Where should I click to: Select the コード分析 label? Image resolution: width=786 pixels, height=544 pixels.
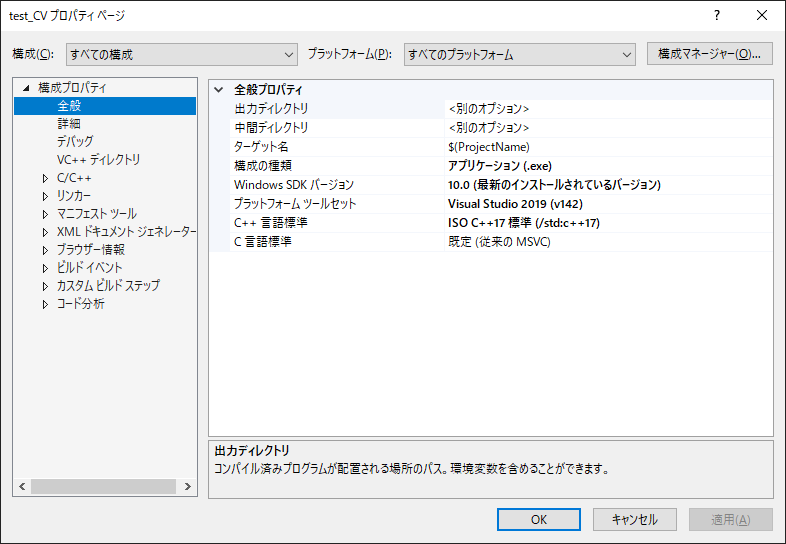(81, 303)
